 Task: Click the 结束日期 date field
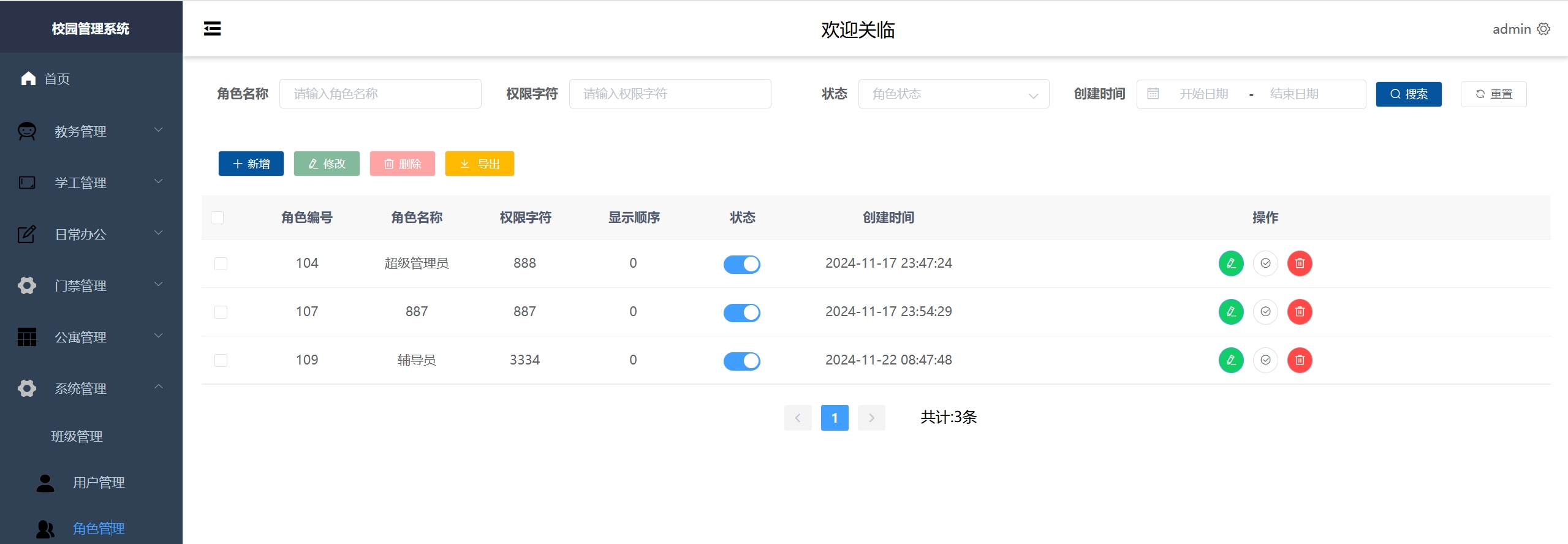(1294, 94)
